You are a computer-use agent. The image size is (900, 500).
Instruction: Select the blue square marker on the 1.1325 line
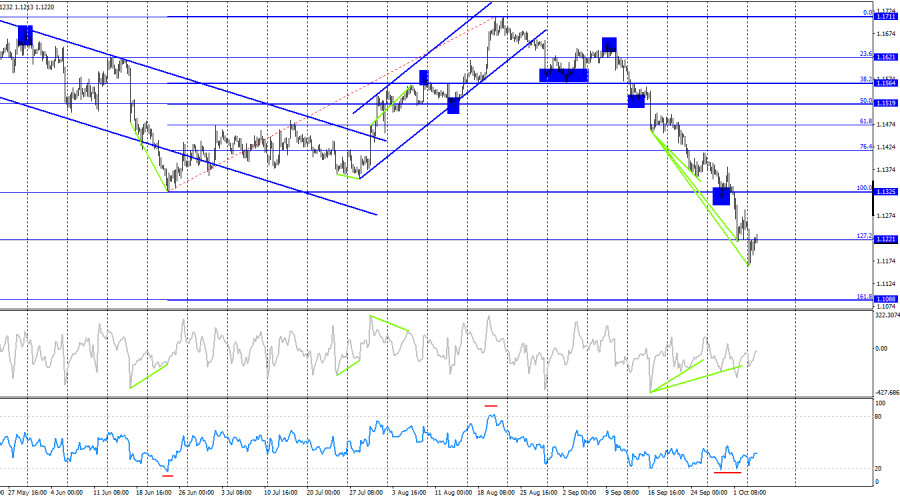pos(721,196)
